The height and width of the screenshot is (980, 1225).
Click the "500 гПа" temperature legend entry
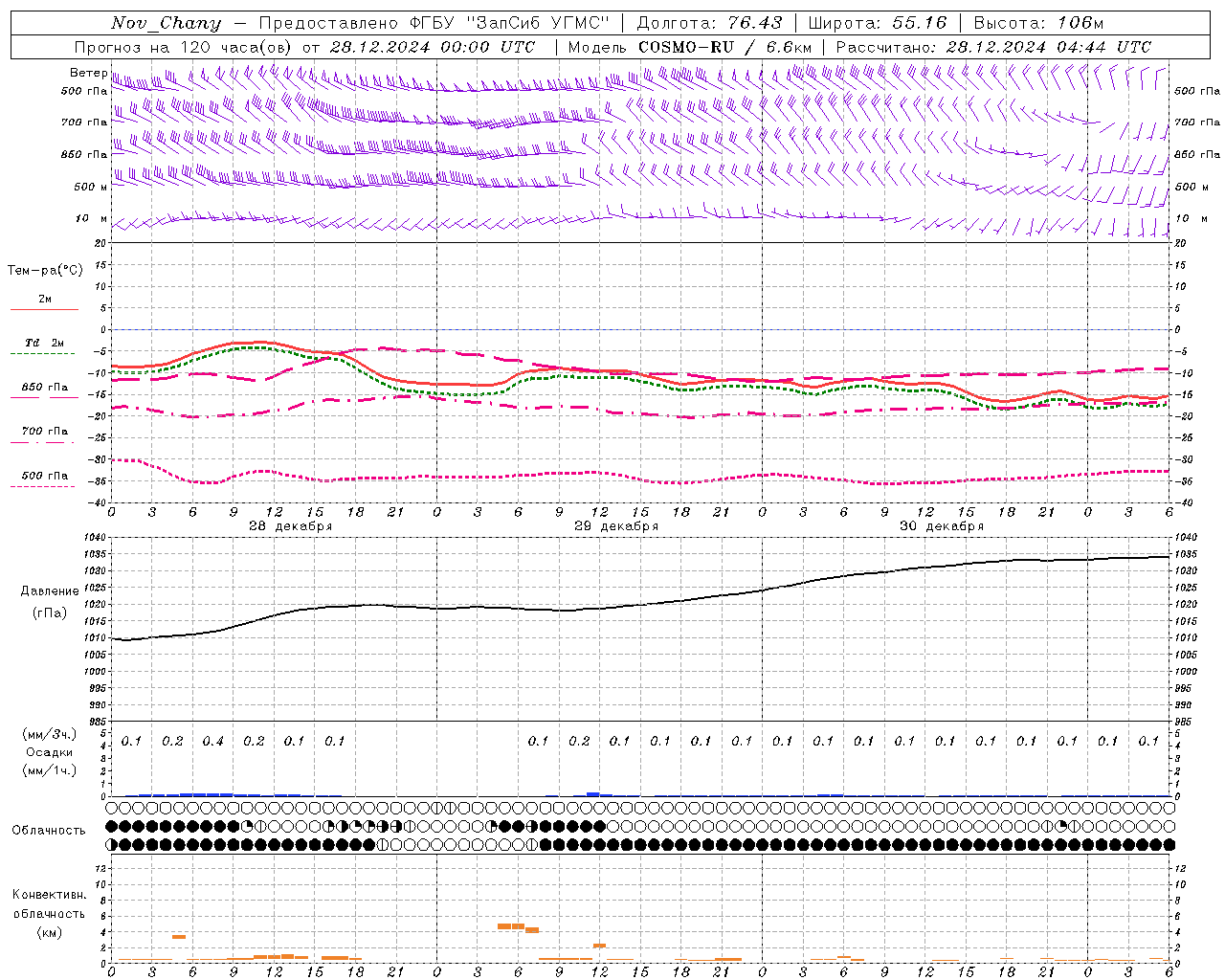coord(44,476)
